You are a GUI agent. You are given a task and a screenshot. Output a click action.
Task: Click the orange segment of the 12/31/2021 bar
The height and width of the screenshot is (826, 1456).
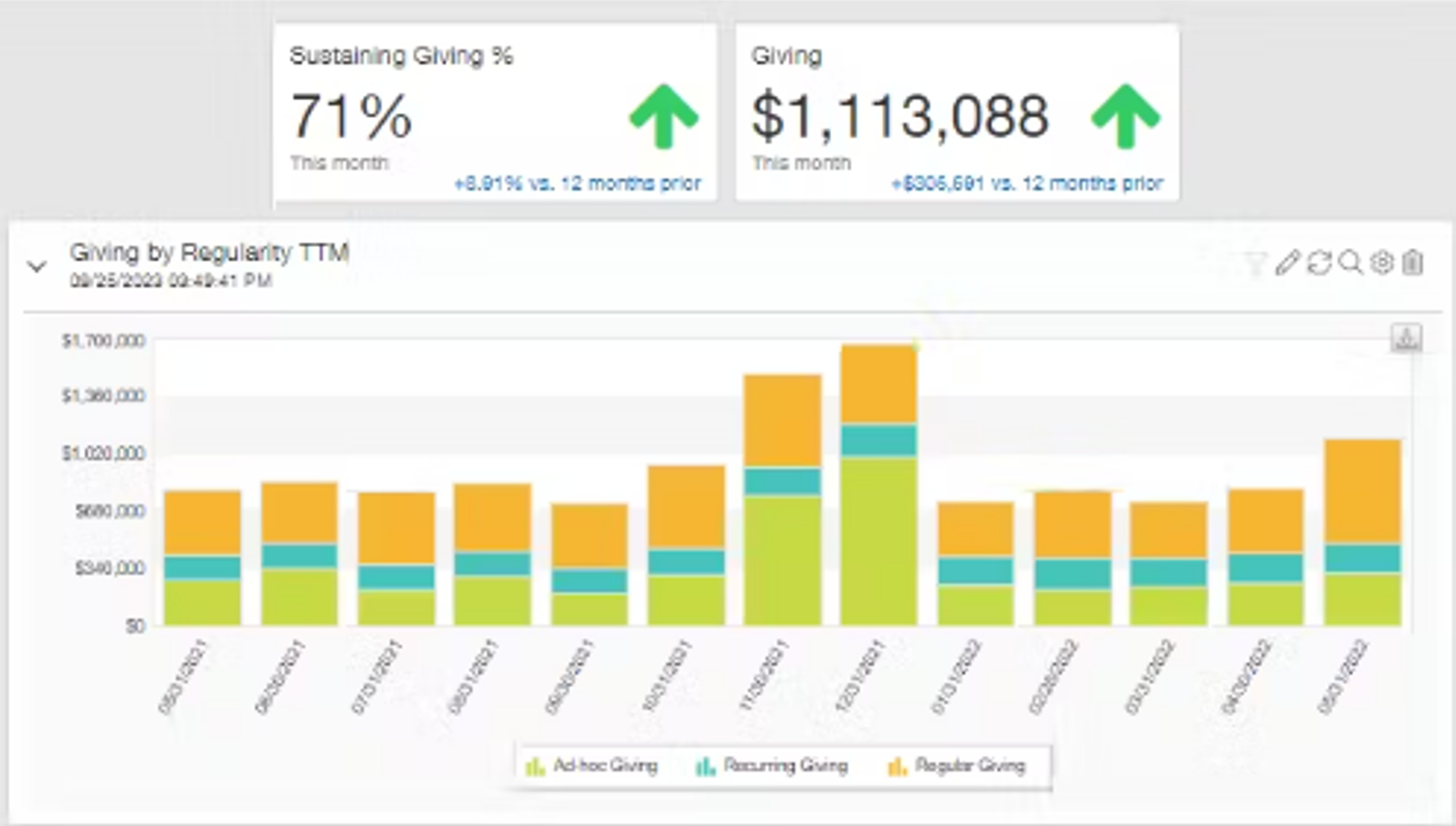point(879,385)
